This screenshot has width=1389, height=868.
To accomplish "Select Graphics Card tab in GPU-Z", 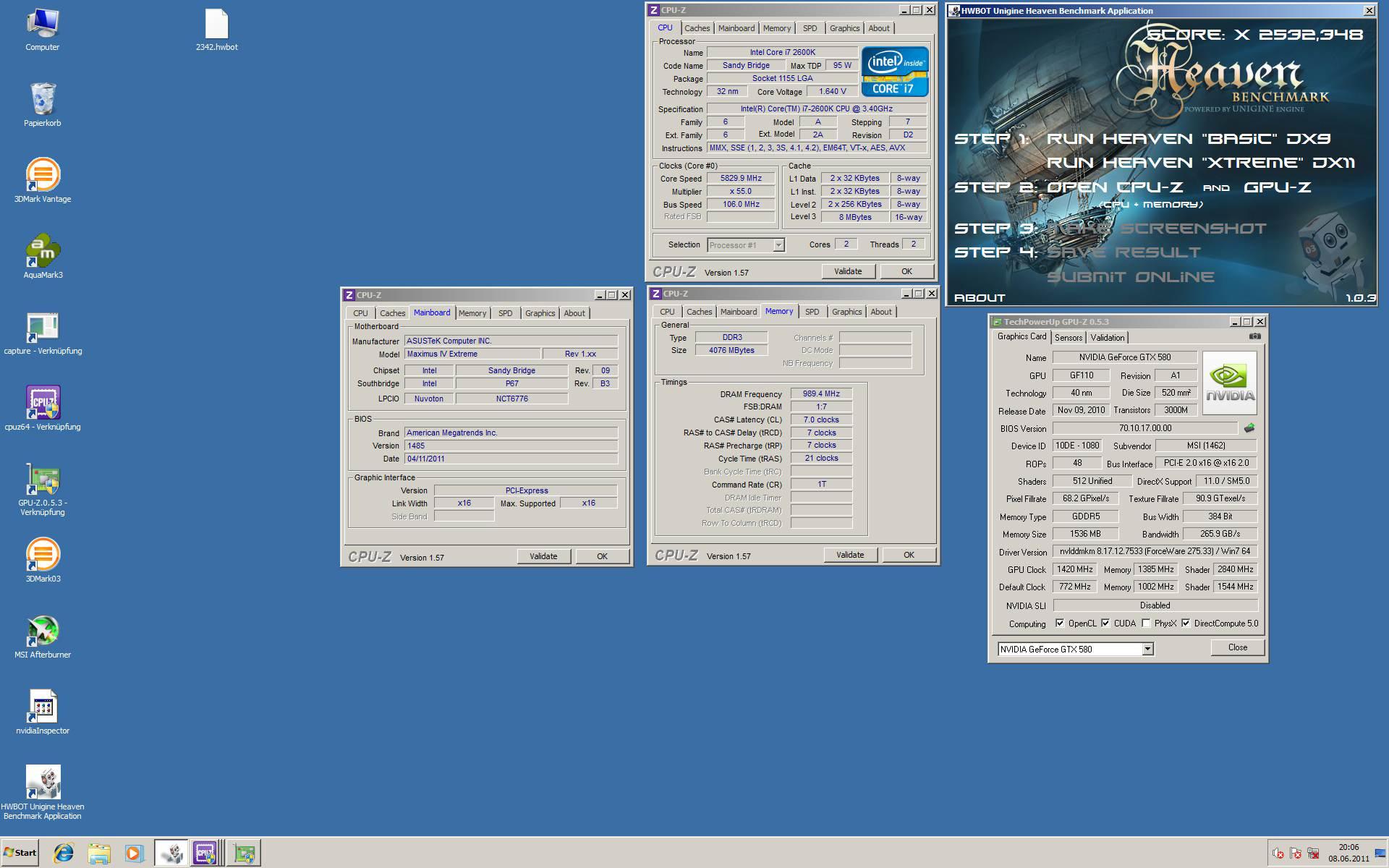I will (x=1021, y=337).
